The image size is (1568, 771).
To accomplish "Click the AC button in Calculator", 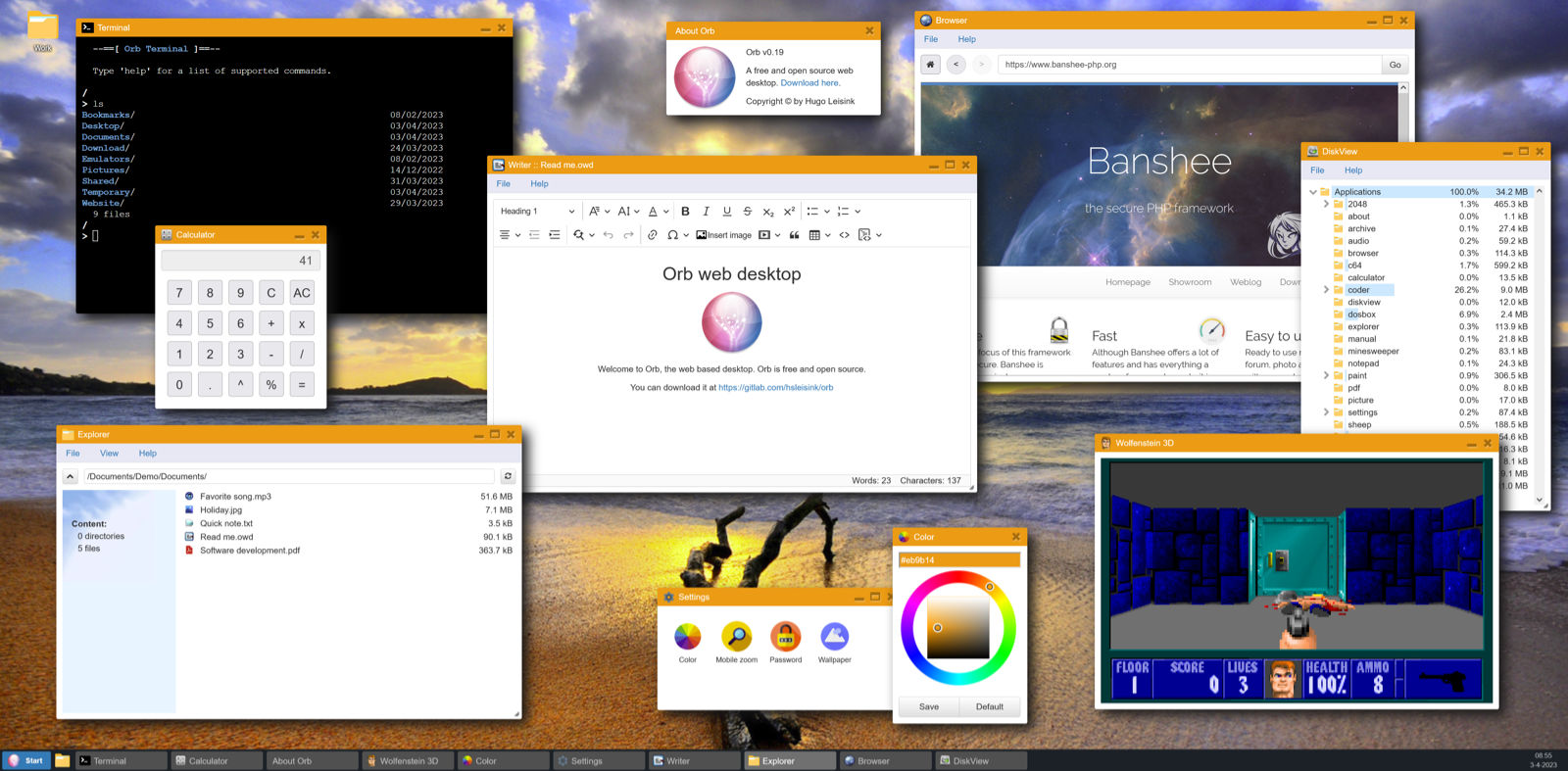I will (302, 293).
